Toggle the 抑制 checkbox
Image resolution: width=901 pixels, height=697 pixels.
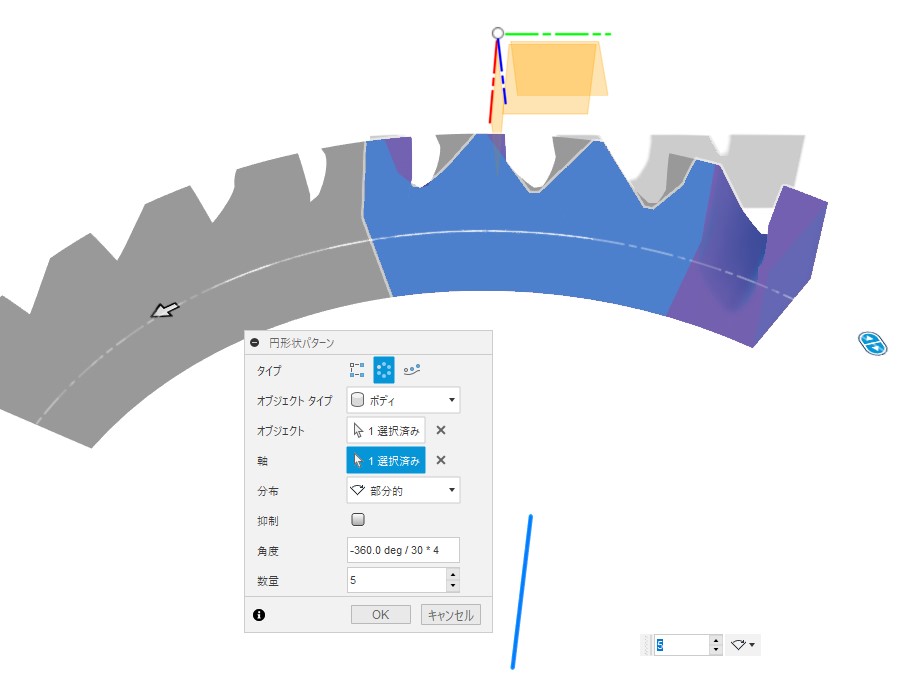tap(359, 520)
